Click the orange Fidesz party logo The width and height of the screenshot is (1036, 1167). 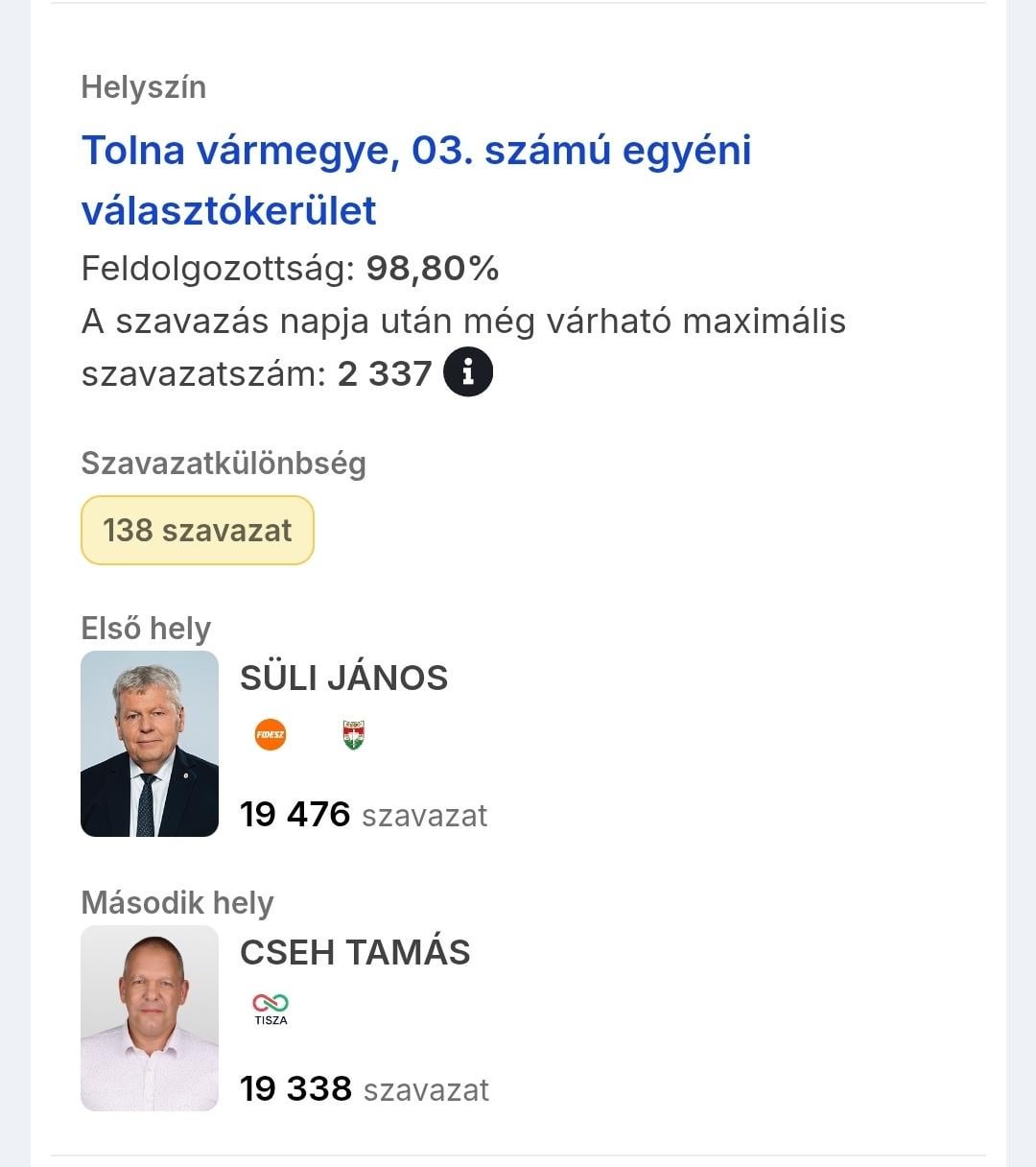[271, 735]
